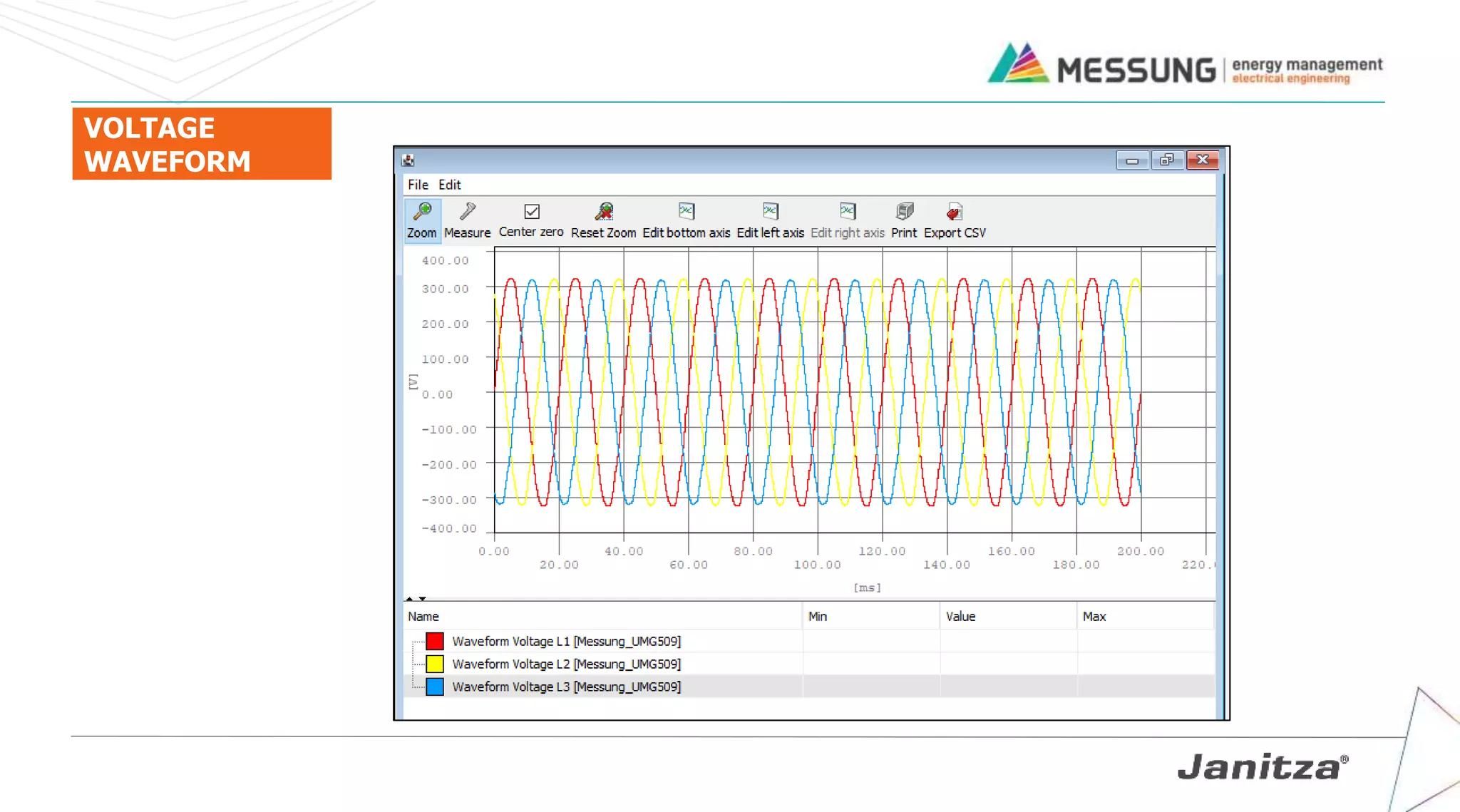
Task: Click the Name column header
Action: click(x=423, y=616)
